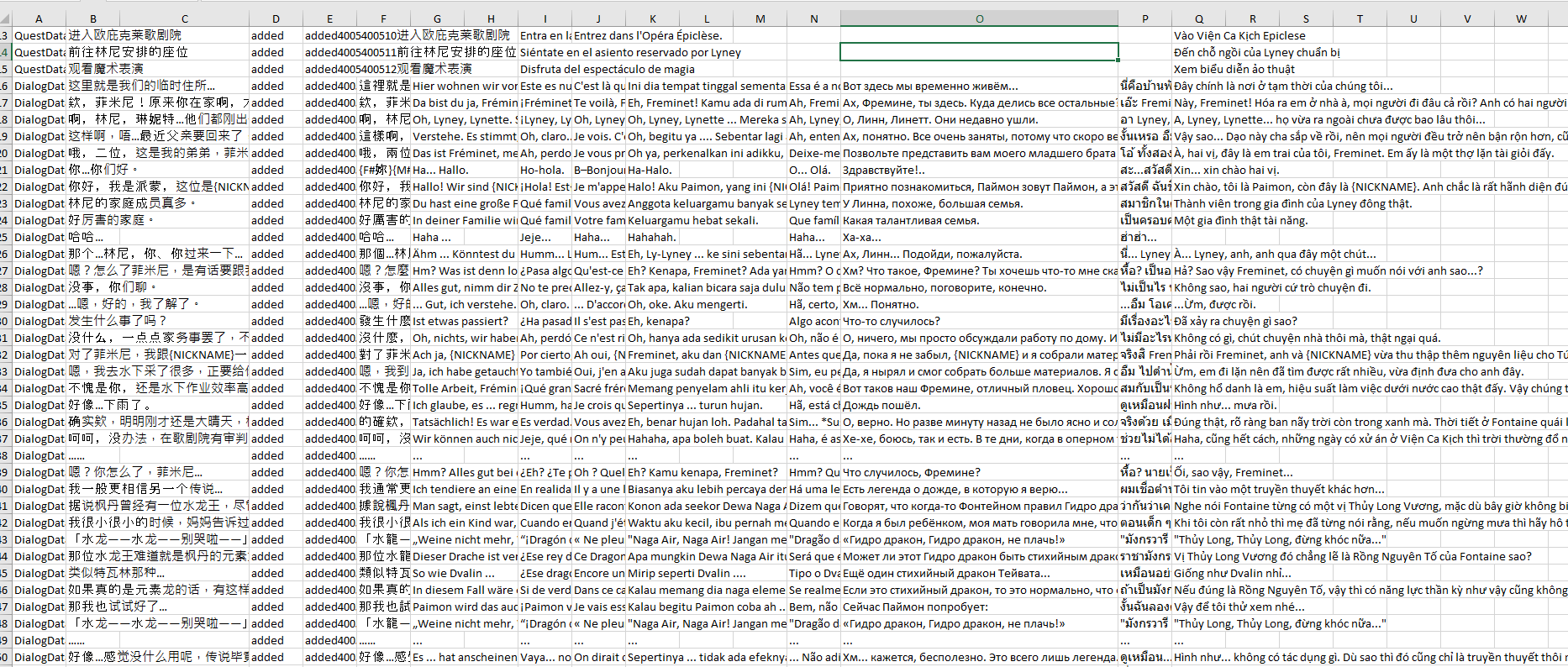Click Vietnamese cell 'Giống như Dvalin nhỉ...'
This screenshot has width=1568, height=667.
[1233, 573]
